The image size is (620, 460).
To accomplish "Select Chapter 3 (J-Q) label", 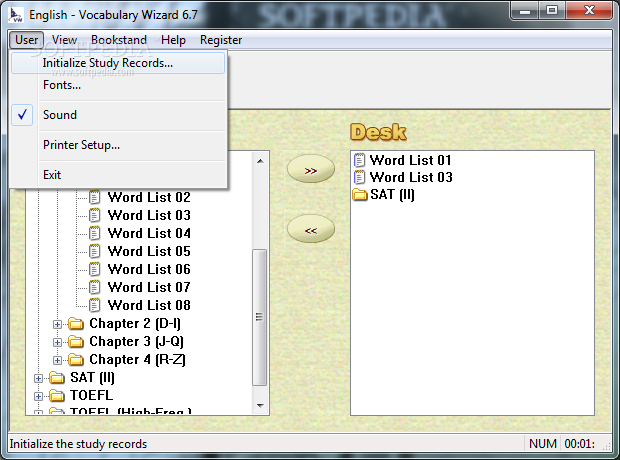I will pyautogui.click(x=136, y=341).
